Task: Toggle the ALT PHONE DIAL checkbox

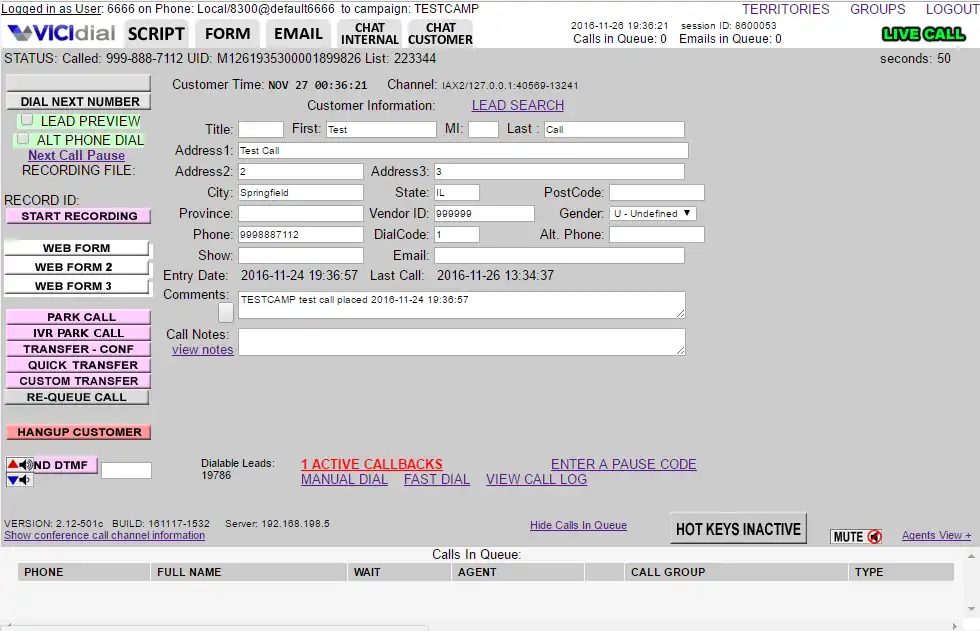Action: (23, 139)
